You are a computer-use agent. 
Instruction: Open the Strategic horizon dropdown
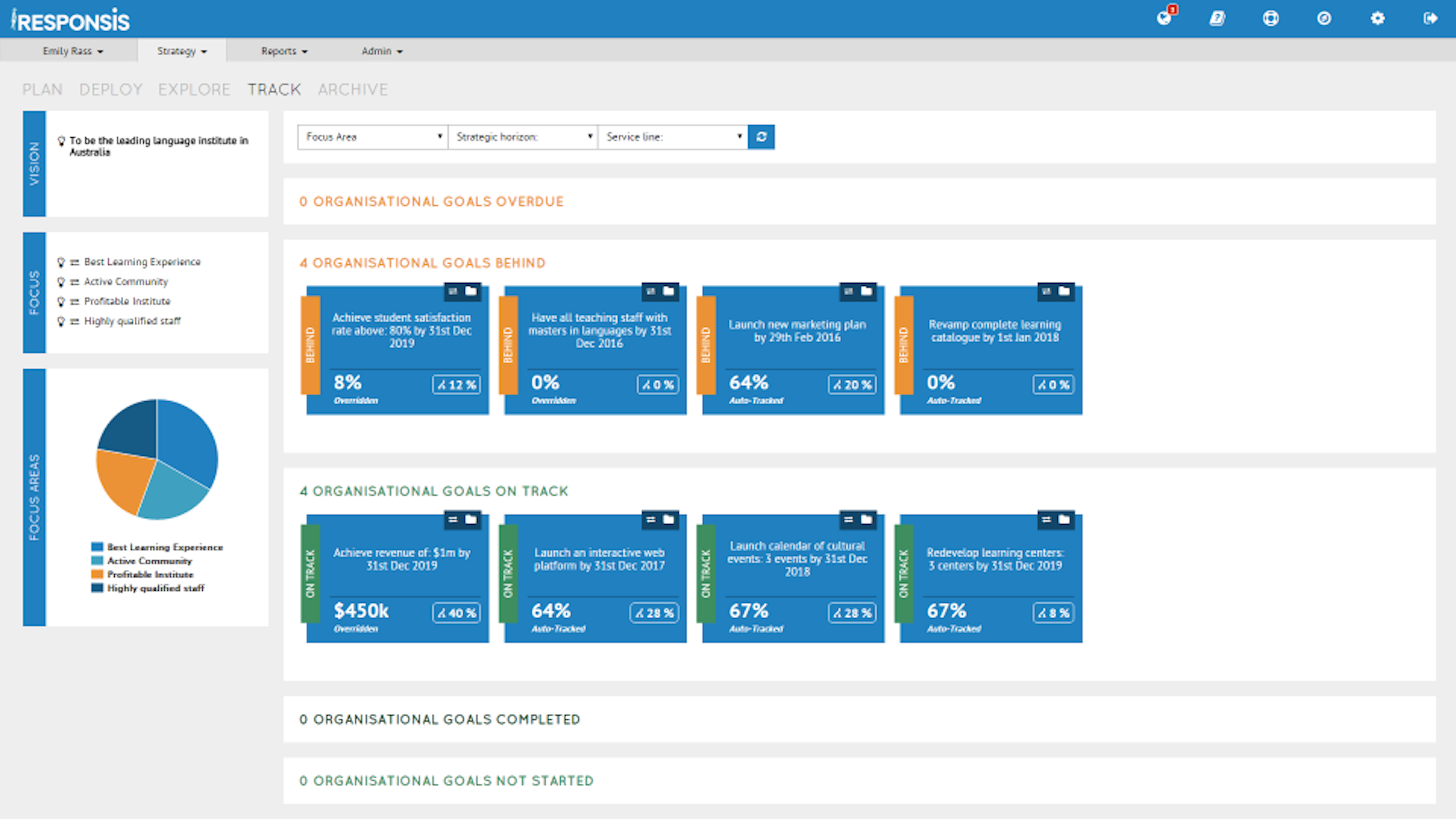523,137
